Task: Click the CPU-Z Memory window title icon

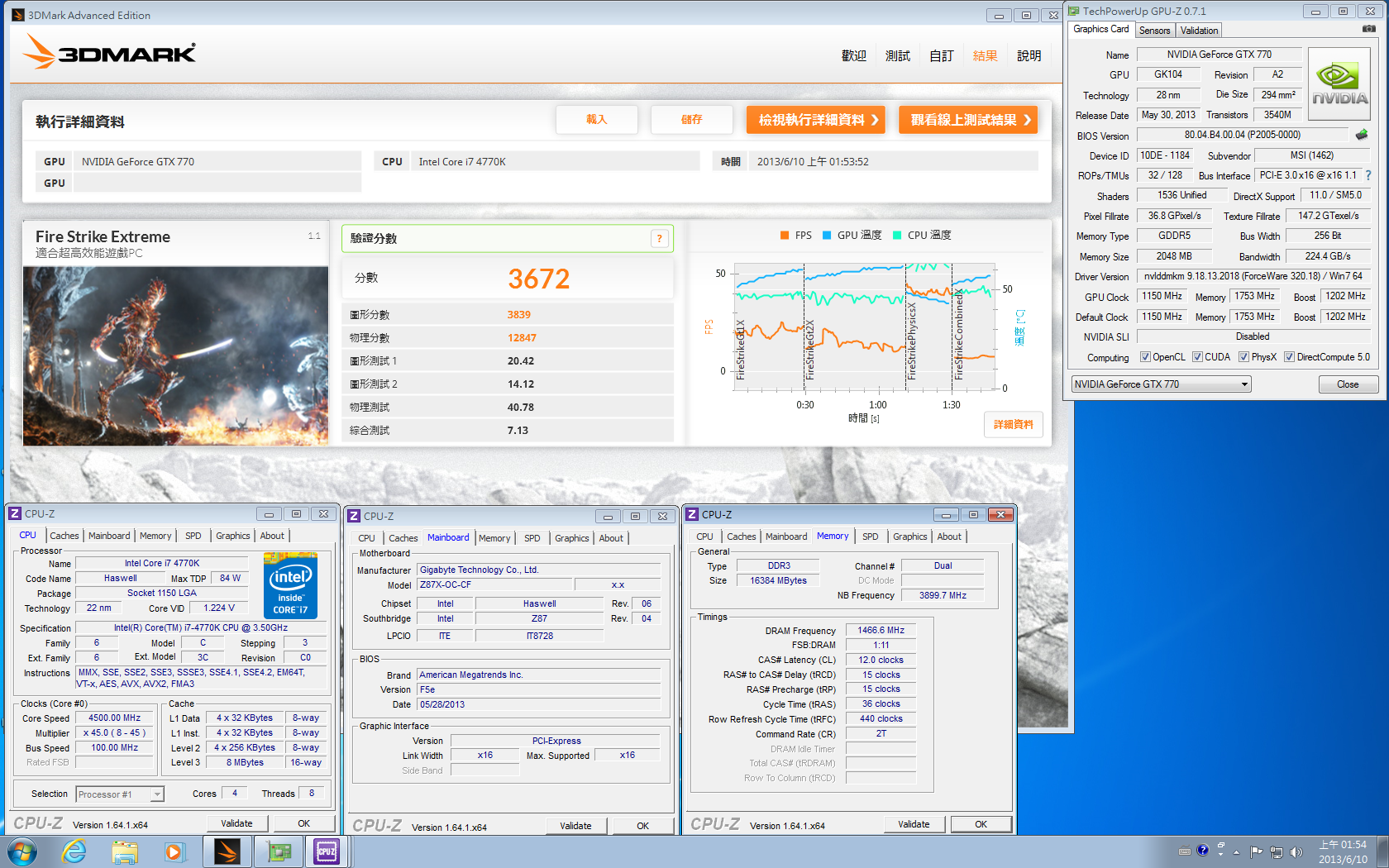Action: (x=693, y=514)
